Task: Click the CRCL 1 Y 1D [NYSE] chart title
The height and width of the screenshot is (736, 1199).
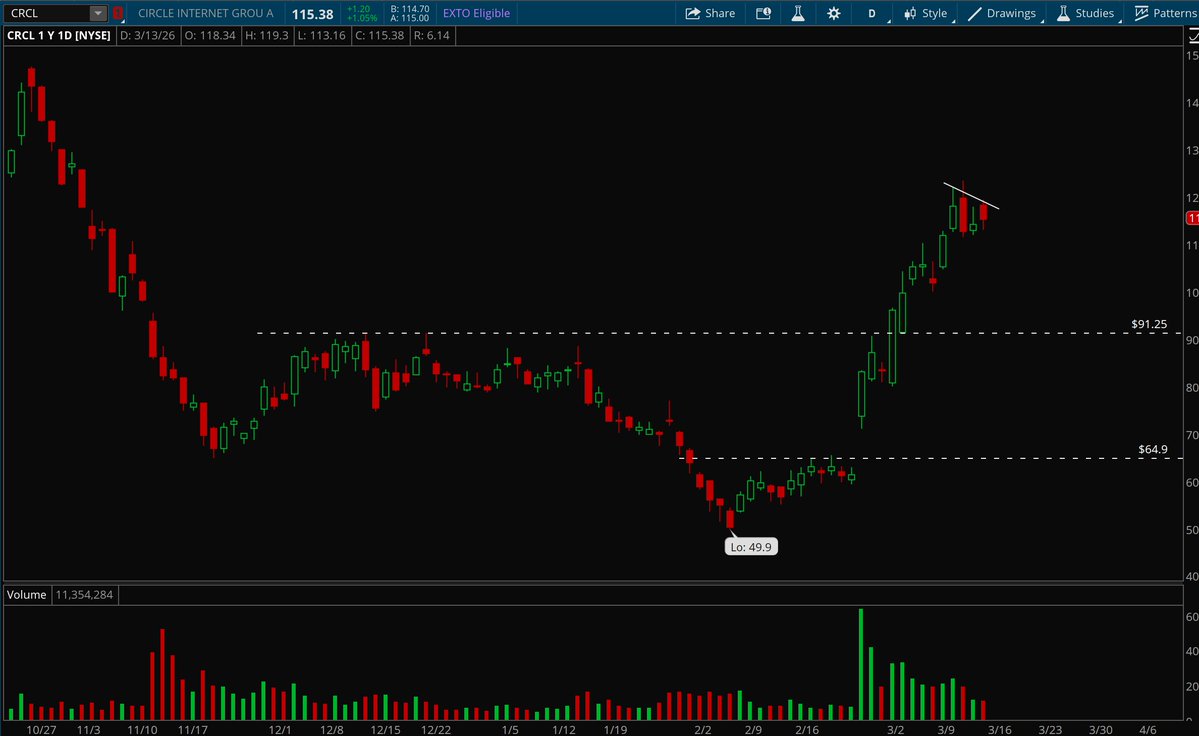Action: pyautogui.click(x=59, y=35)
